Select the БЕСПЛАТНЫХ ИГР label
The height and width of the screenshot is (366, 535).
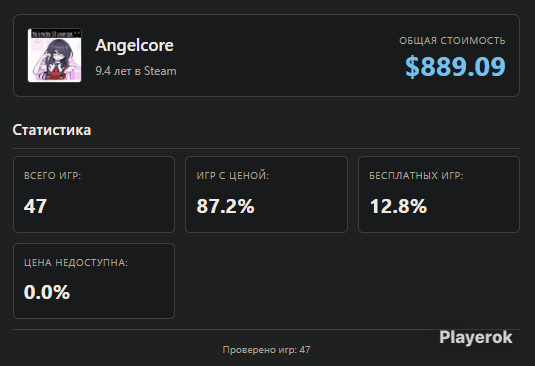point(416,175)
